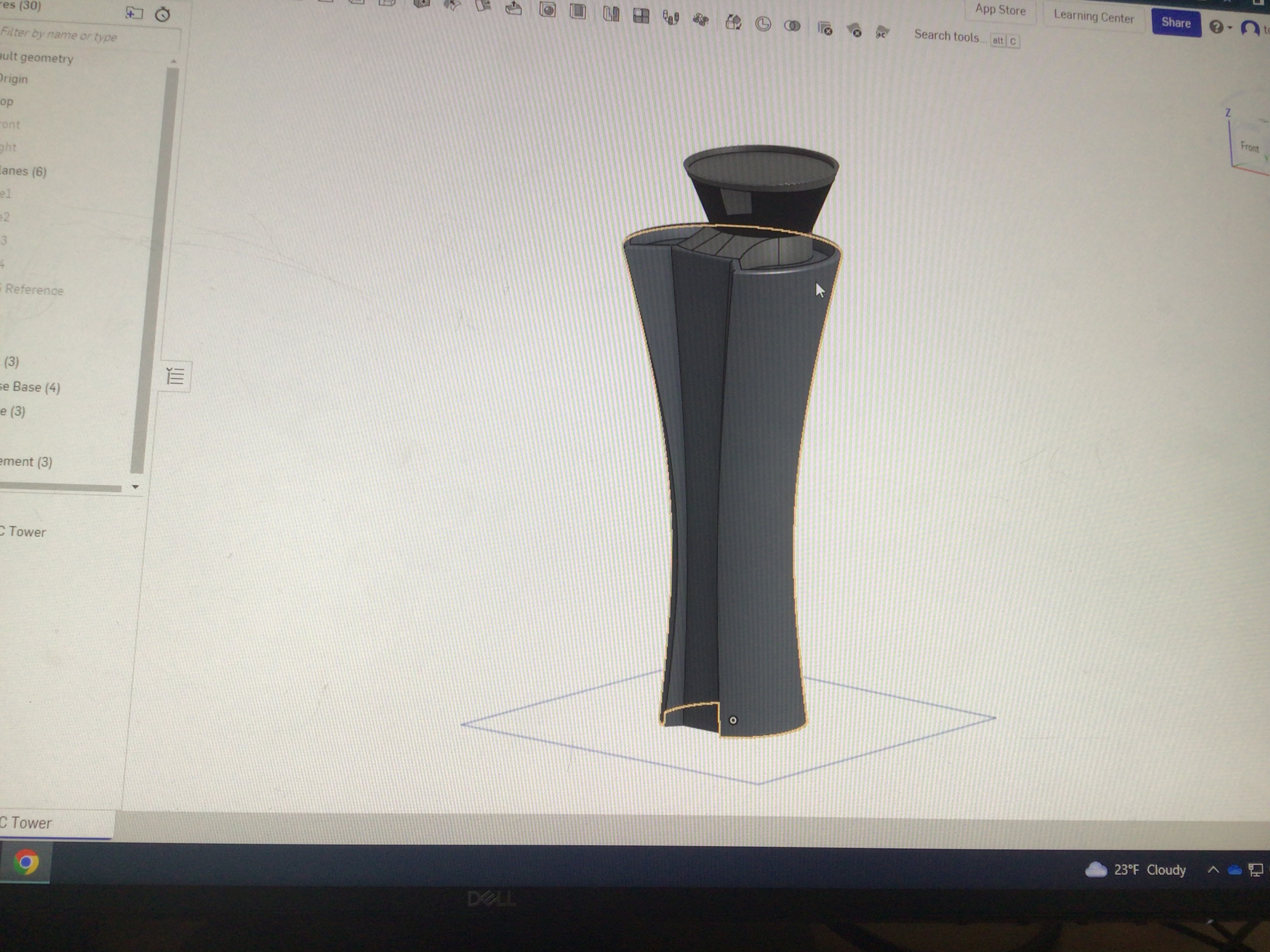Open the Learning Center
This screenshot has height=952, width=1270.
tap(1093, 17)
